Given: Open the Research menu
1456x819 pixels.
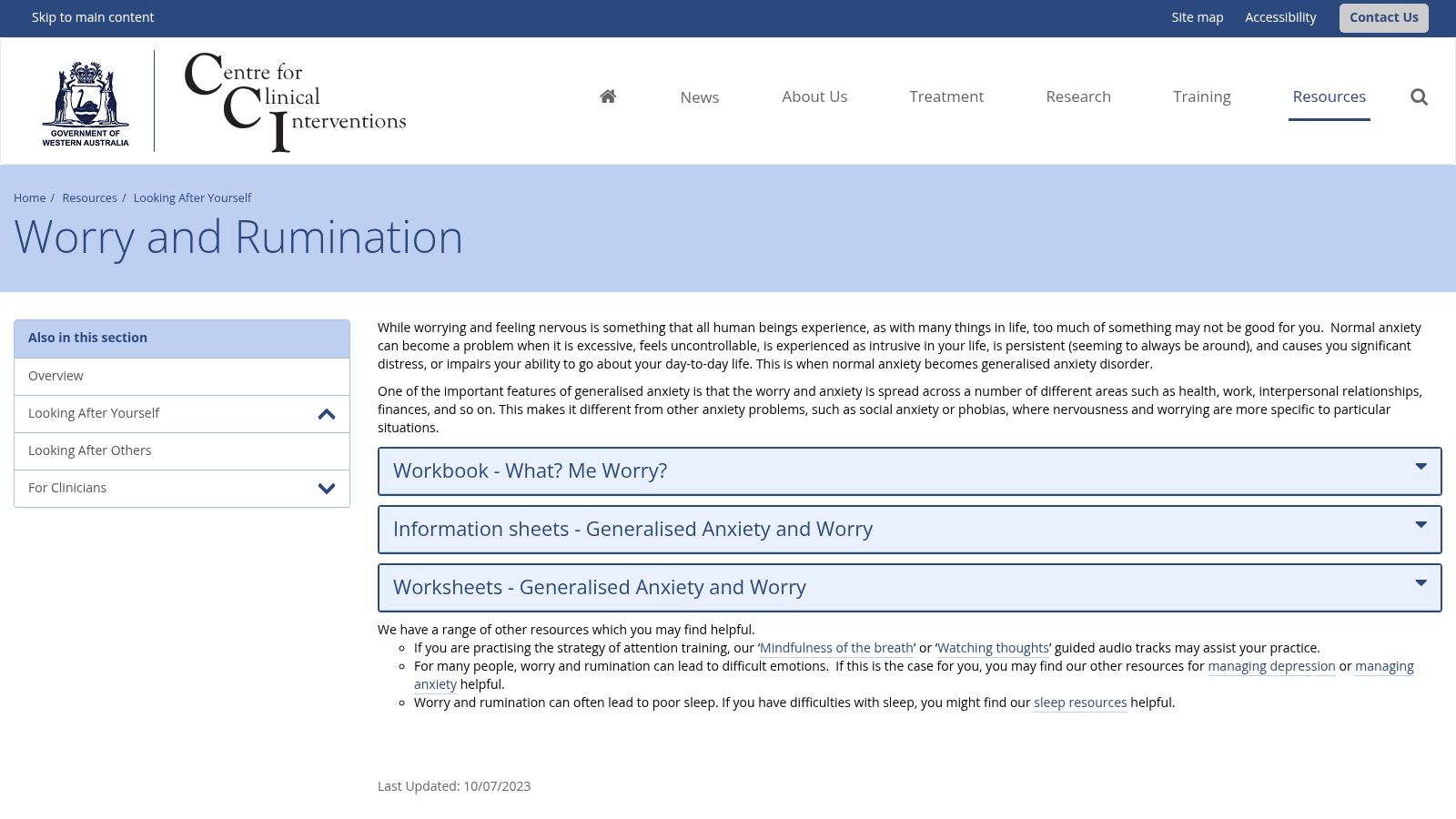Looking at the screenshot, I should tap(1078, 96).
